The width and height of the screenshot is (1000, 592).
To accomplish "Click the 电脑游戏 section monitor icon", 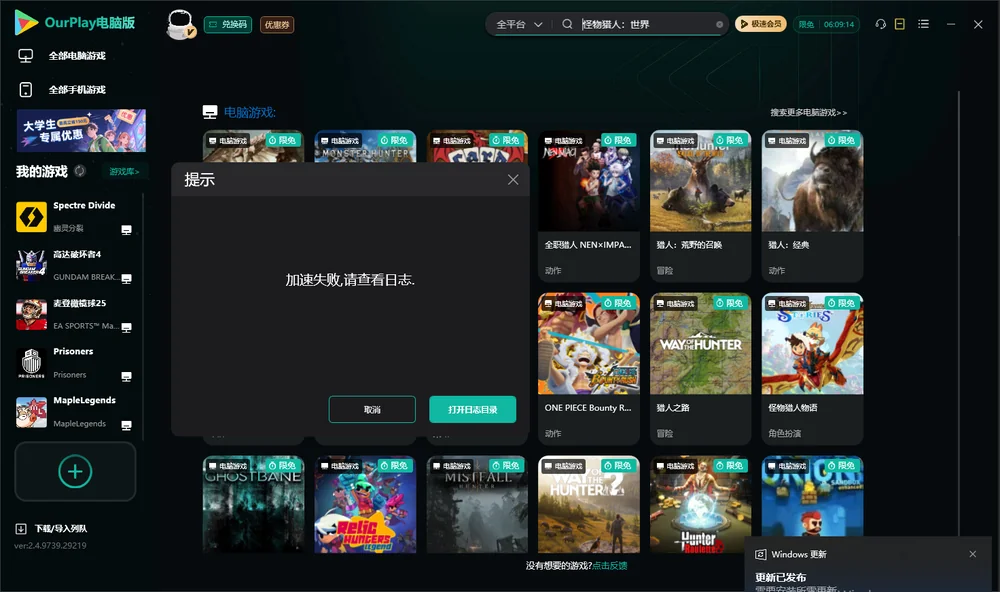I will point(210,112).
